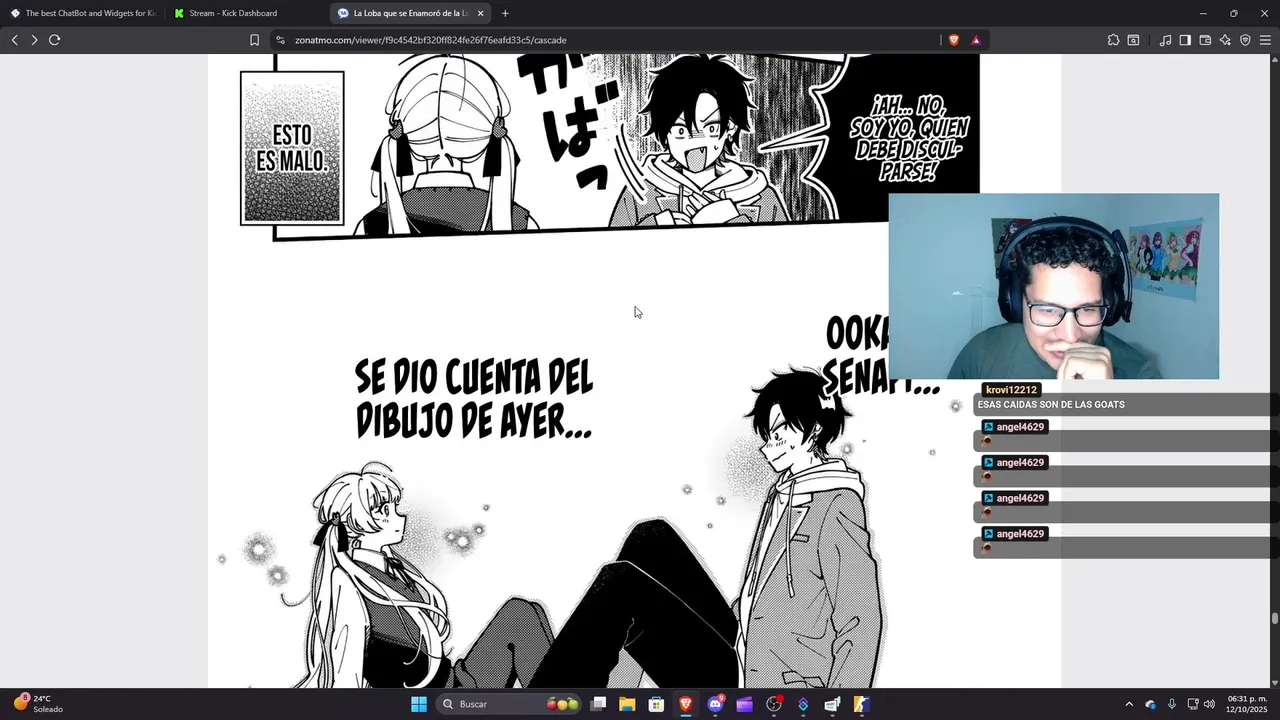Click krovi12212 username in chat overlay
The height and width of the screenshot is (720, 1280).
1011,390
